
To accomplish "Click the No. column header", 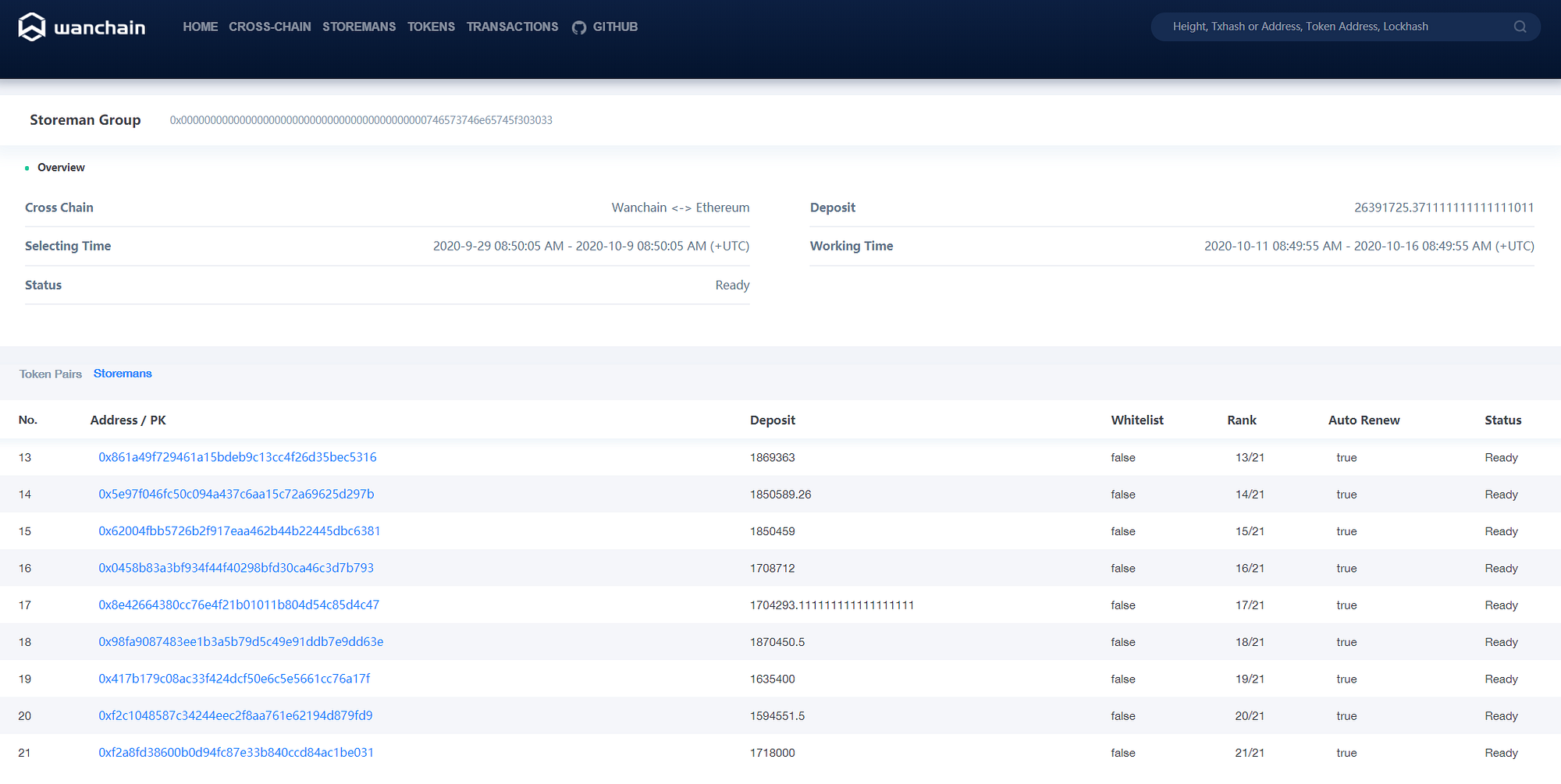I will (x=28, y=420).
